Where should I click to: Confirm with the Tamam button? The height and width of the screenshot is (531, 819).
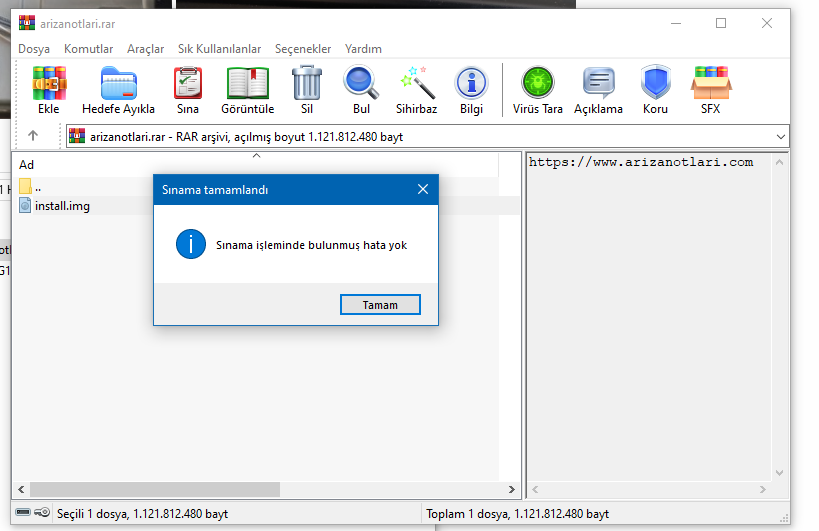coord(380,304)
